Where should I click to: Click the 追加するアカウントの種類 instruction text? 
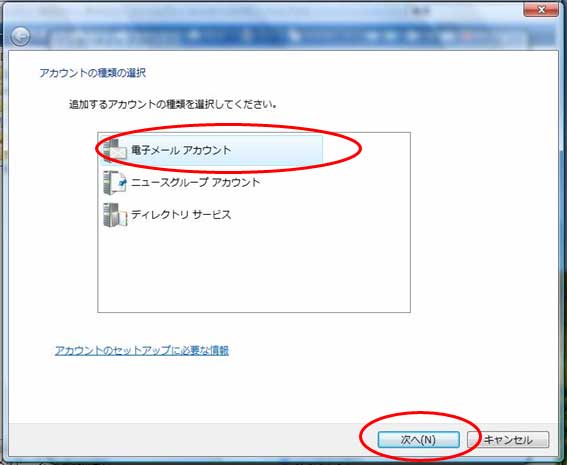[173, 105]
